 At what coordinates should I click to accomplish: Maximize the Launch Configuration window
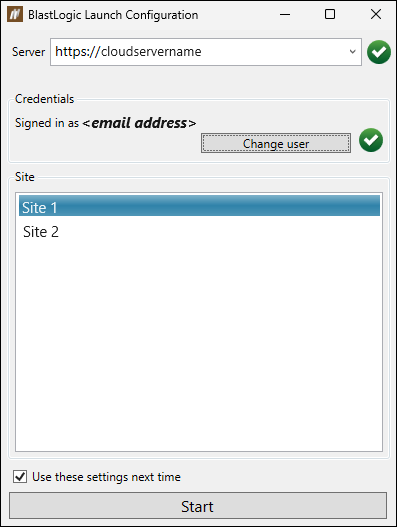(x=330, y=14)
